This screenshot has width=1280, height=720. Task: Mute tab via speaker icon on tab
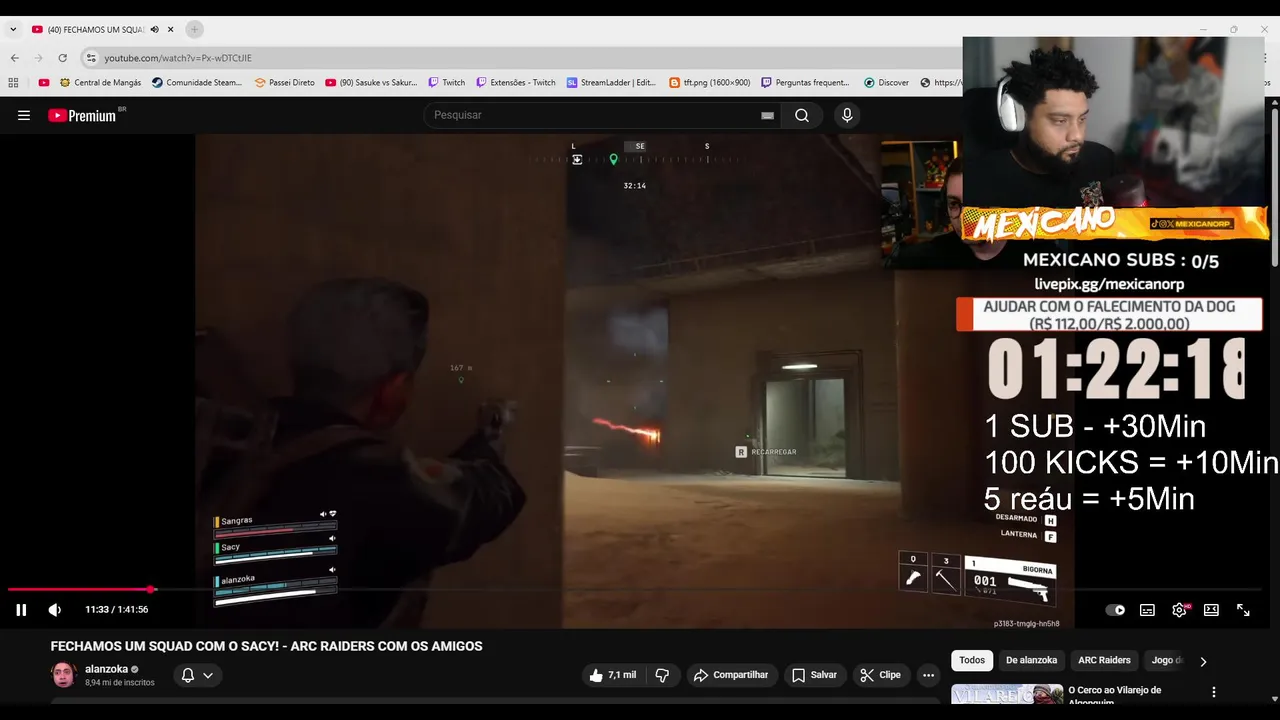click(x=154, y=29)
